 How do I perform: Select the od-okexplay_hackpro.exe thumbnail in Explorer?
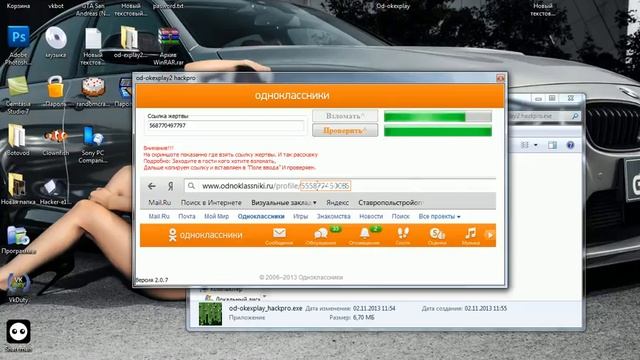pos(210,313)
